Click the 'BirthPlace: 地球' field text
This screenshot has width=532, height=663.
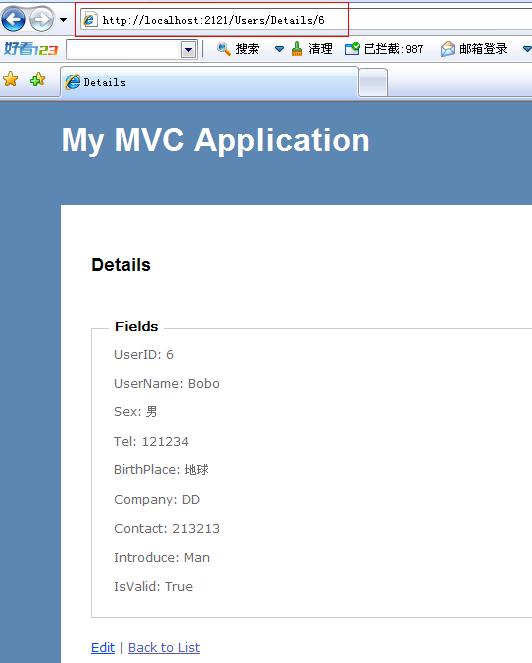coord(162,470)
